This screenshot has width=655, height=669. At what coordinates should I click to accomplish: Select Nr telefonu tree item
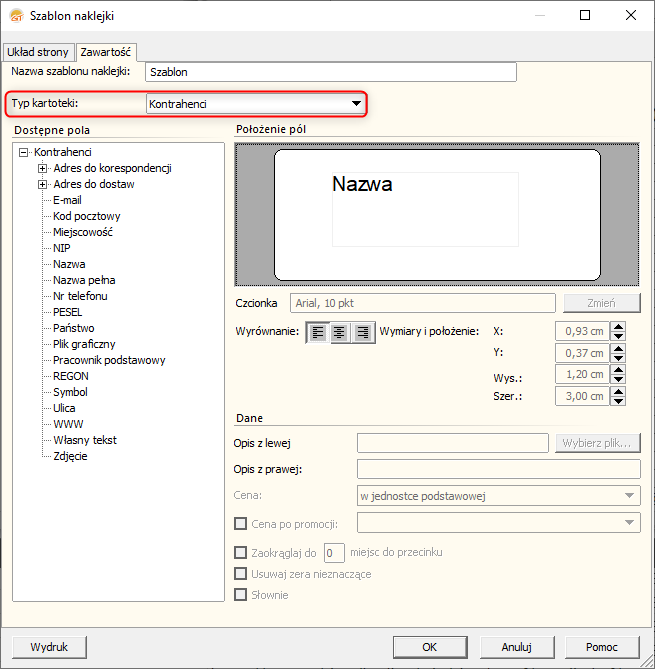pos(80,296)
